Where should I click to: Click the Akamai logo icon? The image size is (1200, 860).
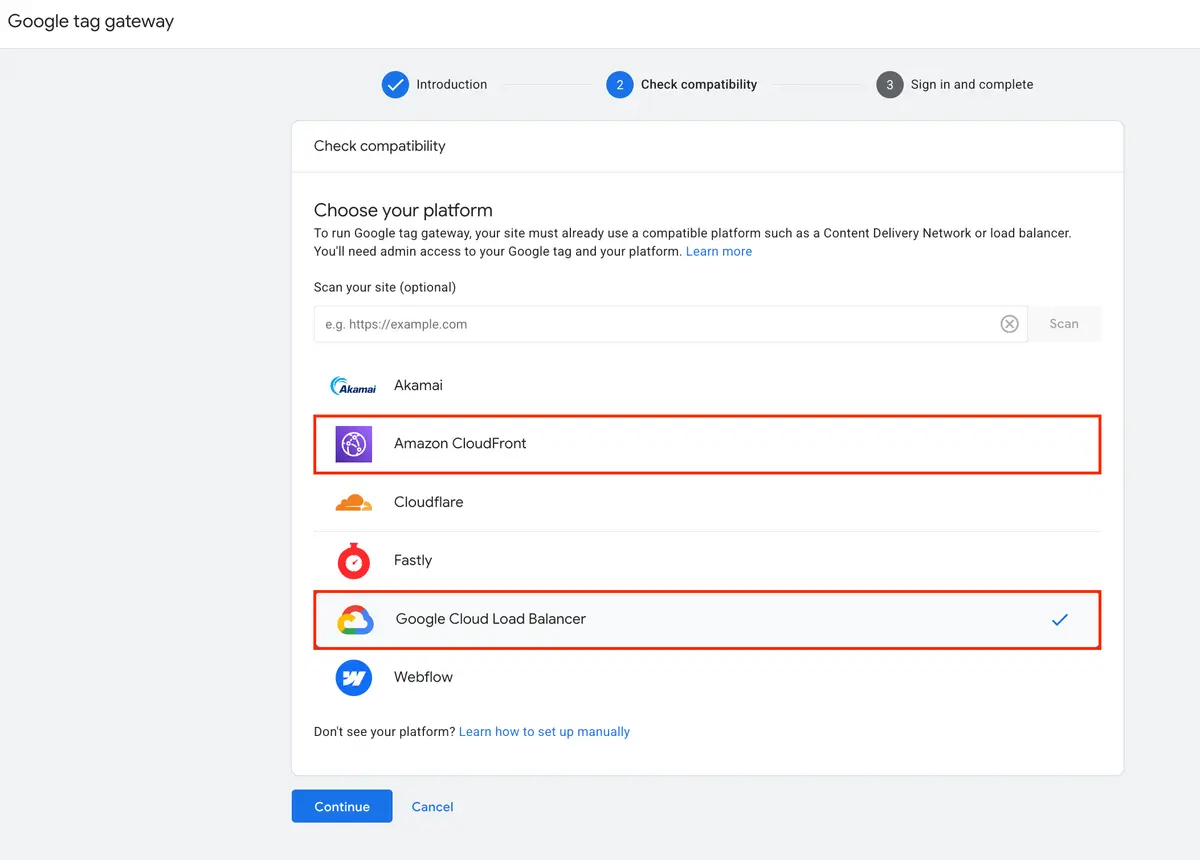[353, 386]
